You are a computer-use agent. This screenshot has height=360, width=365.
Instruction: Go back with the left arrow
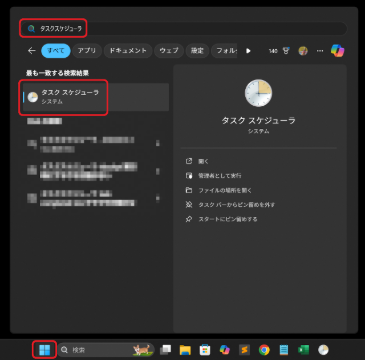[x=32, y=51]
